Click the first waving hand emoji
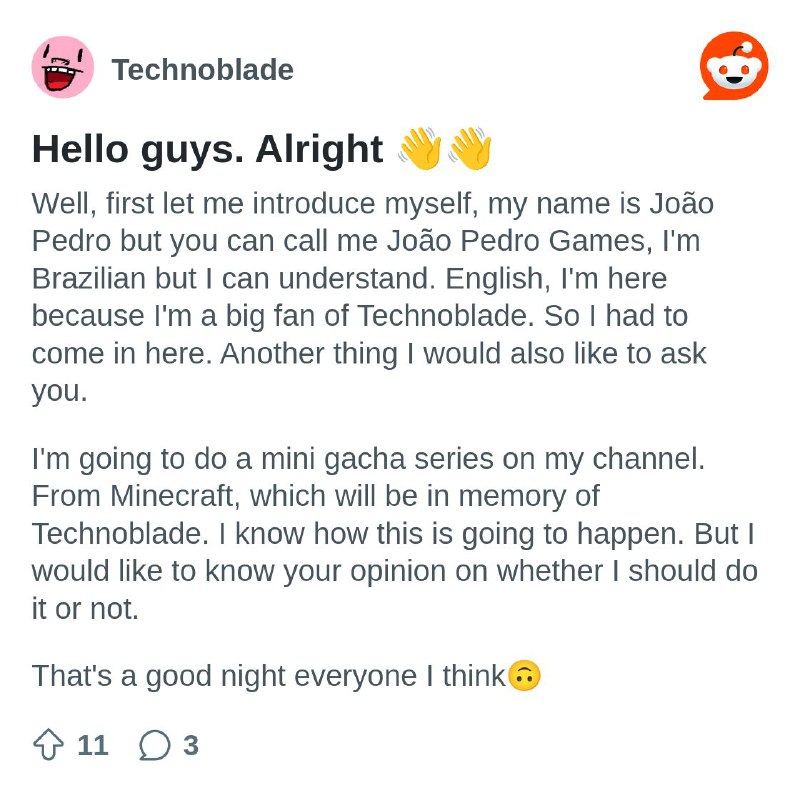 click(x=420, y=148)
